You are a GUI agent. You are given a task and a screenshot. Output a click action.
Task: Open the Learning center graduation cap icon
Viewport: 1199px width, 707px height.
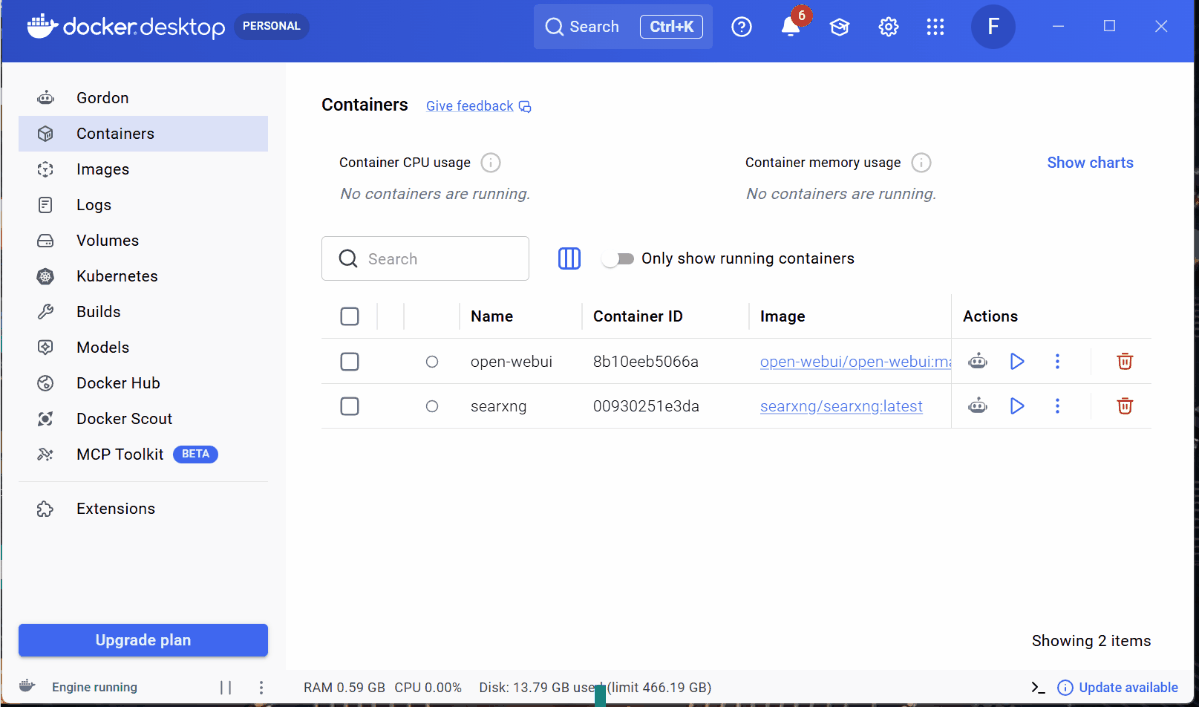pyautogui.click(x=839, y=27)
